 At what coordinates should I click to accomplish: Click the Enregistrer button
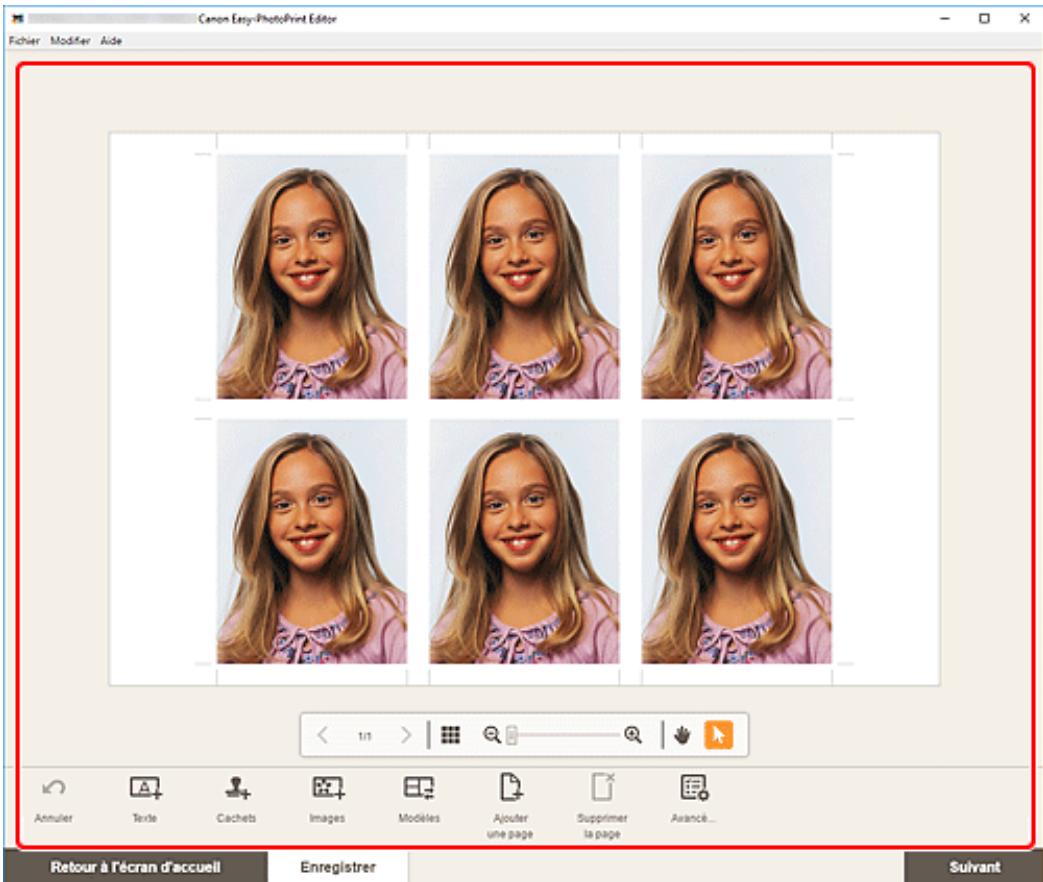click(x=338, y=867)
